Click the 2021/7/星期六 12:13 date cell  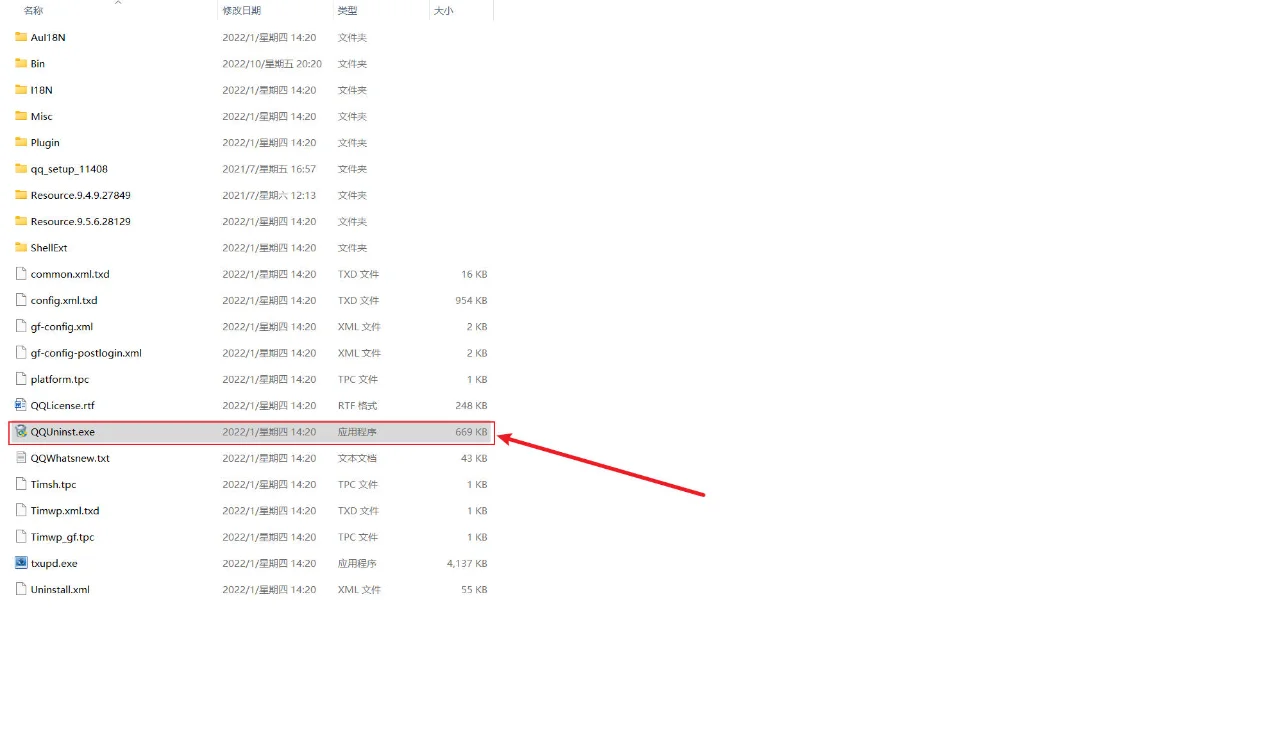coord(269,195)
